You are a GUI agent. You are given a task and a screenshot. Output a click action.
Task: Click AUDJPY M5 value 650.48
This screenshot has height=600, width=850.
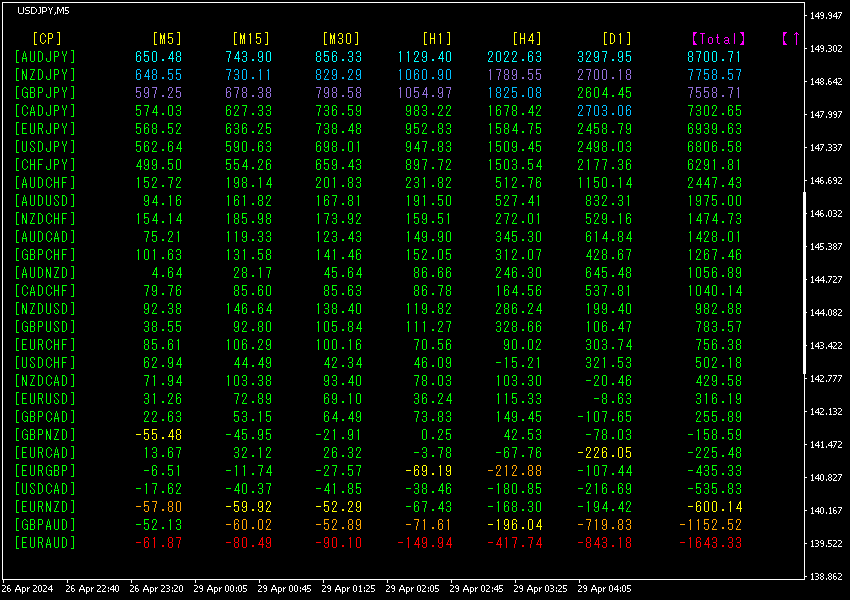tap(158, 57)
